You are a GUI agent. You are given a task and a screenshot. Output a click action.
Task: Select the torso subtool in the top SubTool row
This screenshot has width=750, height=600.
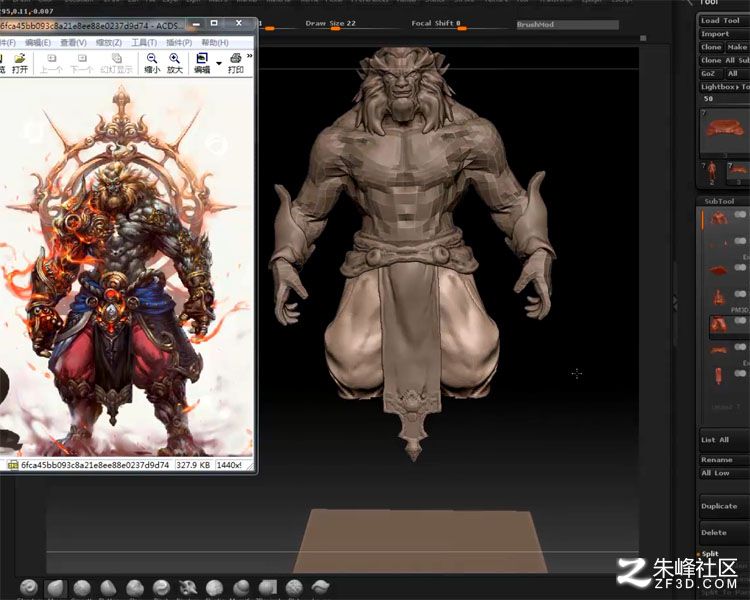(718, 218)
